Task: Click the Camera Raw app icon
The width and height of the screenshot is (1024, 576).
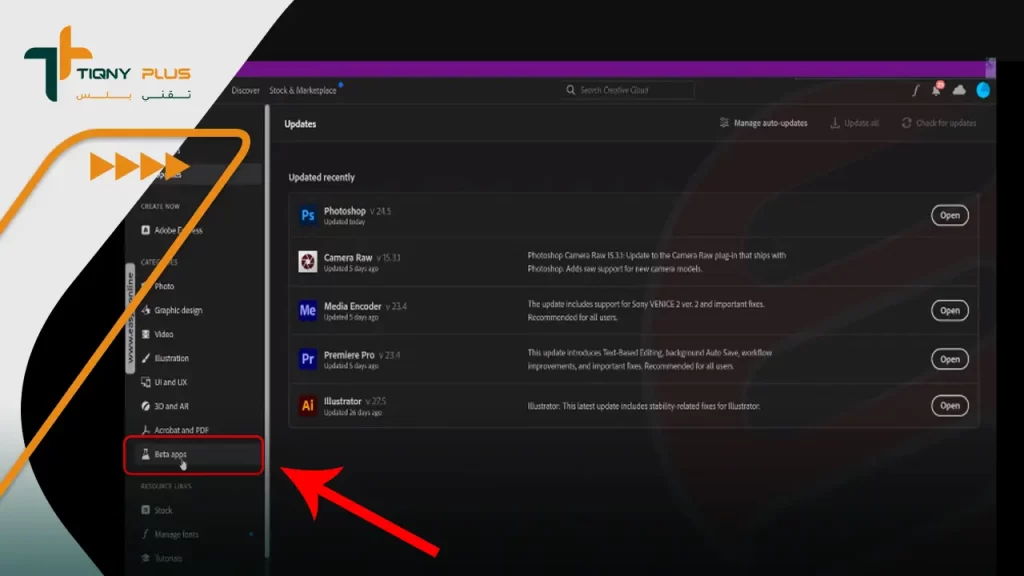Action: 307,262
